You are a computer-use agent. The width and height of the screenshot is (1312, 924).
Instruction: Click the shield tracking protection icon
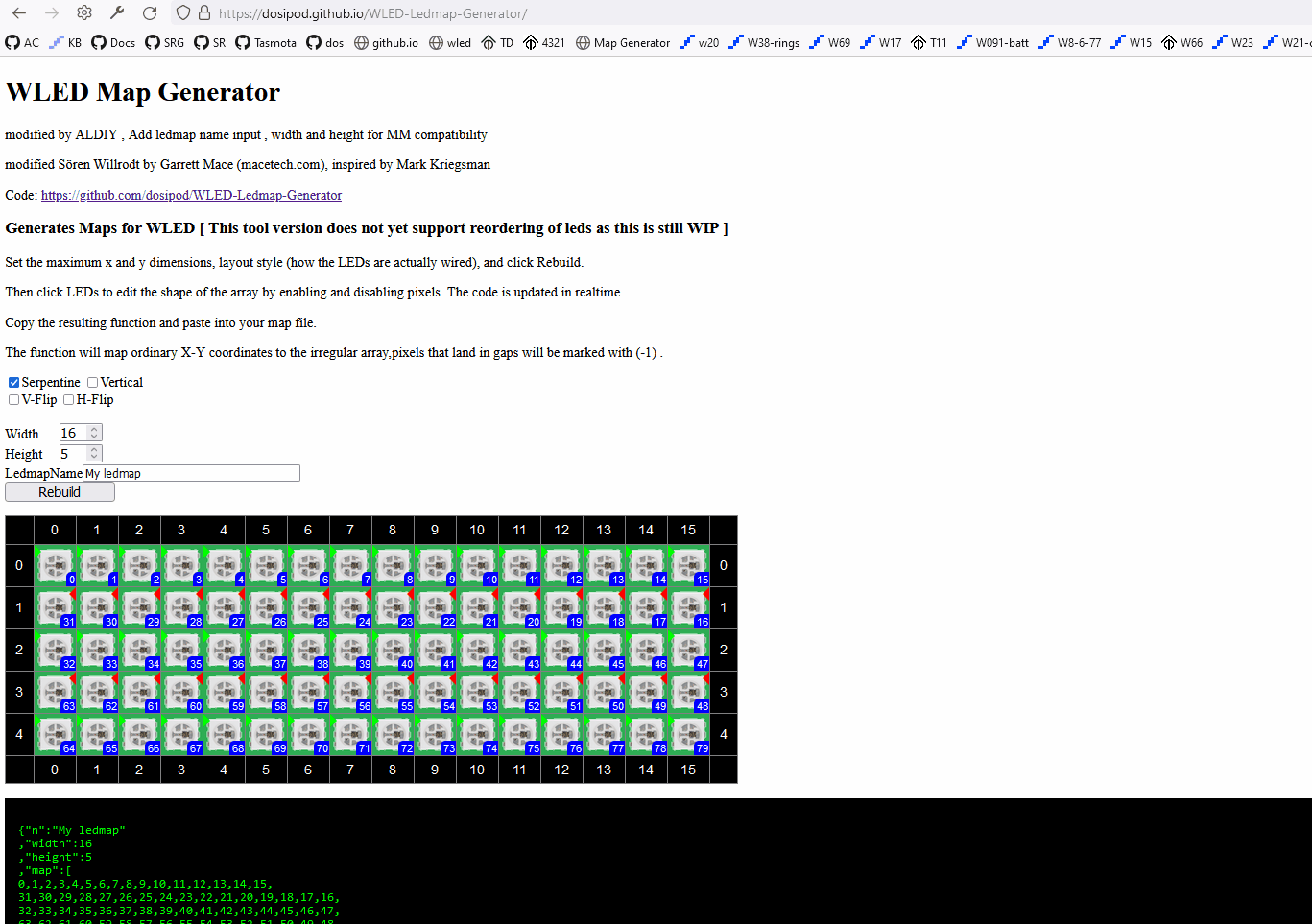coord(183,13)
